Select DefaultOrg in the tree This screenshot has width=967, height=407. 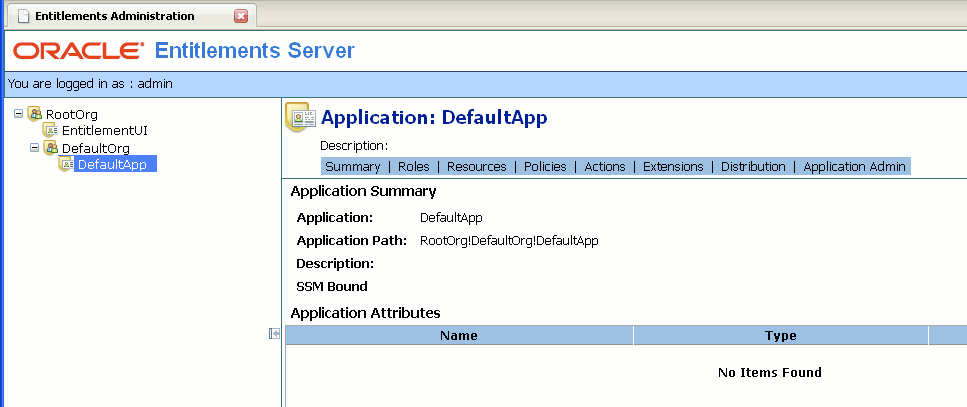coord(96,148)
